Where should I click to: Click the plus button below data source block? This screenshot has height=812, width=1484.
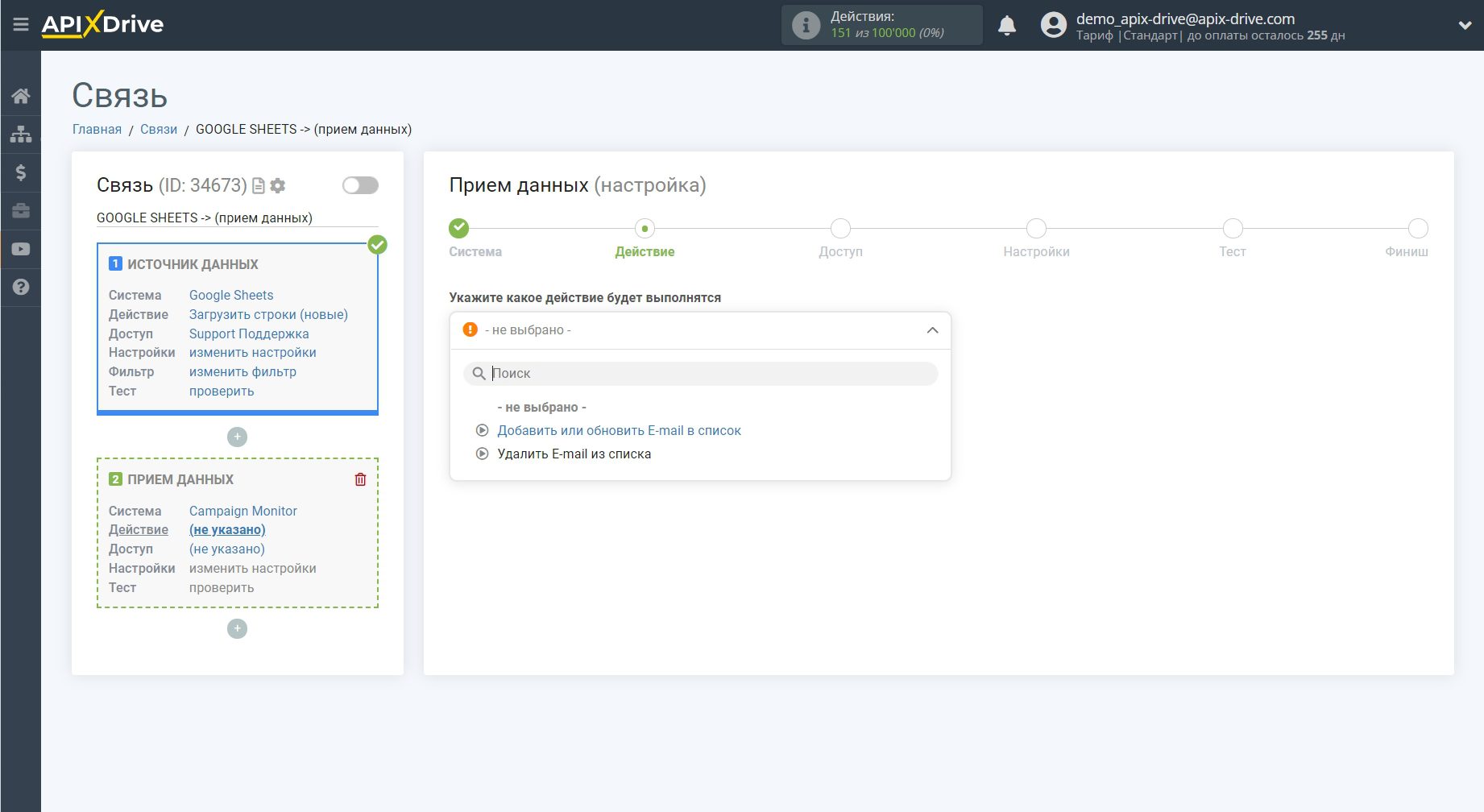(x=237, y=437)
